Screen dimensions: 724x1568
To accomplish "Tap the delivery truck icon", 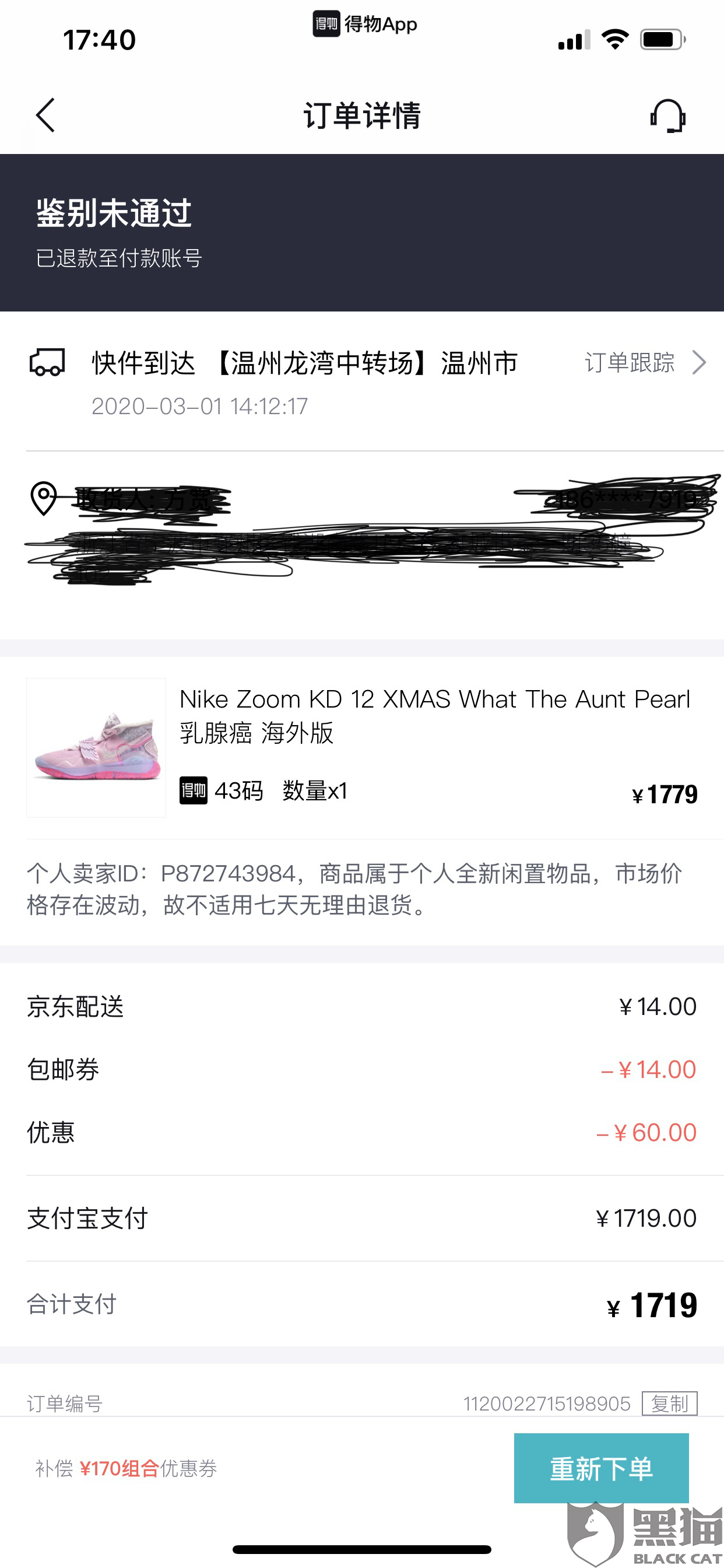I will tap(47, 363).
